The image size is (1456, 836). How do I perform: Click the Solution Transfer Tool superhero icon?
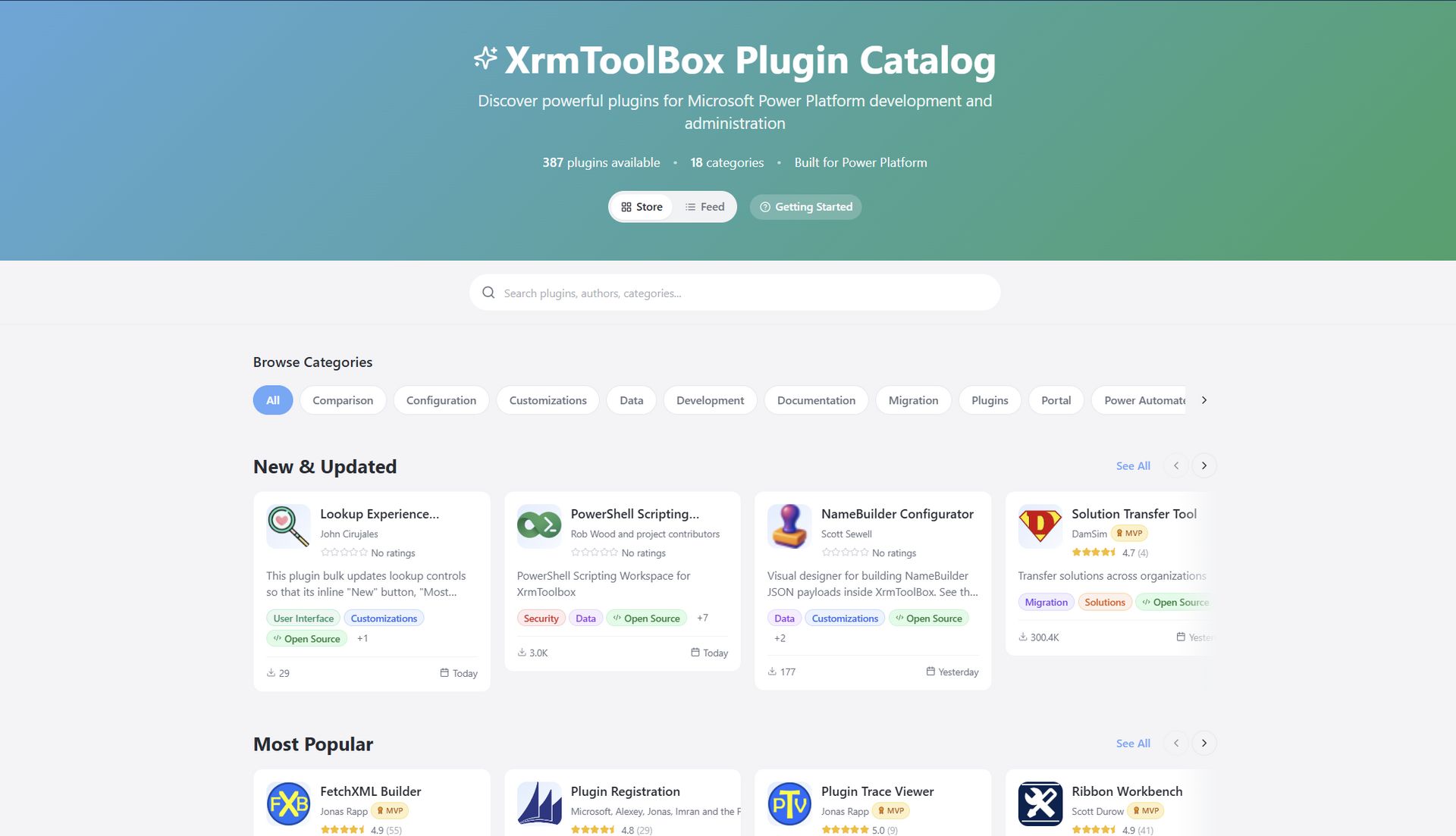tap(1040, 526)
